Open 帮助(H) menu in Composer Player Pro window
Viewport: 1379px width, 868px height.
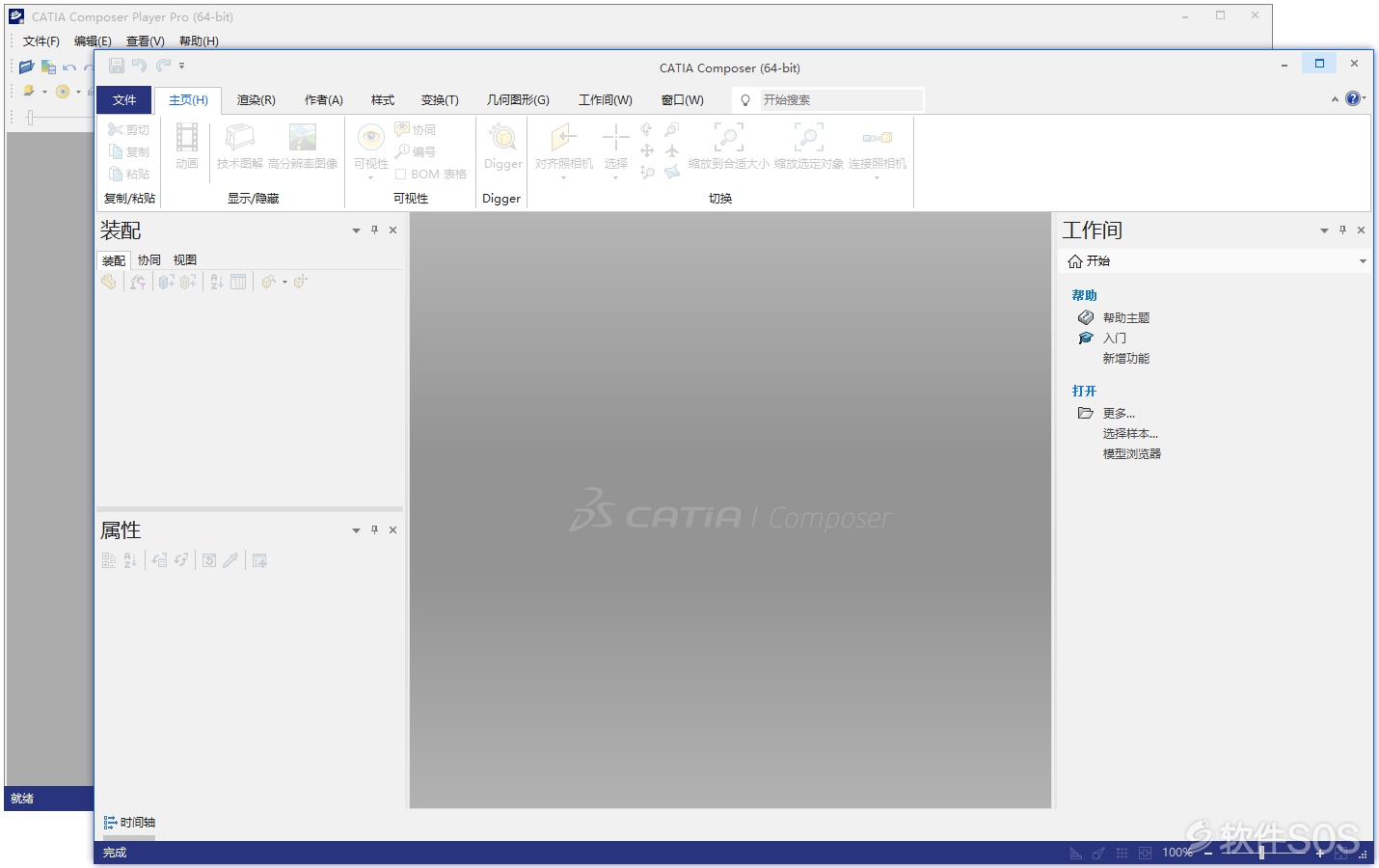(x=199, y=41)
